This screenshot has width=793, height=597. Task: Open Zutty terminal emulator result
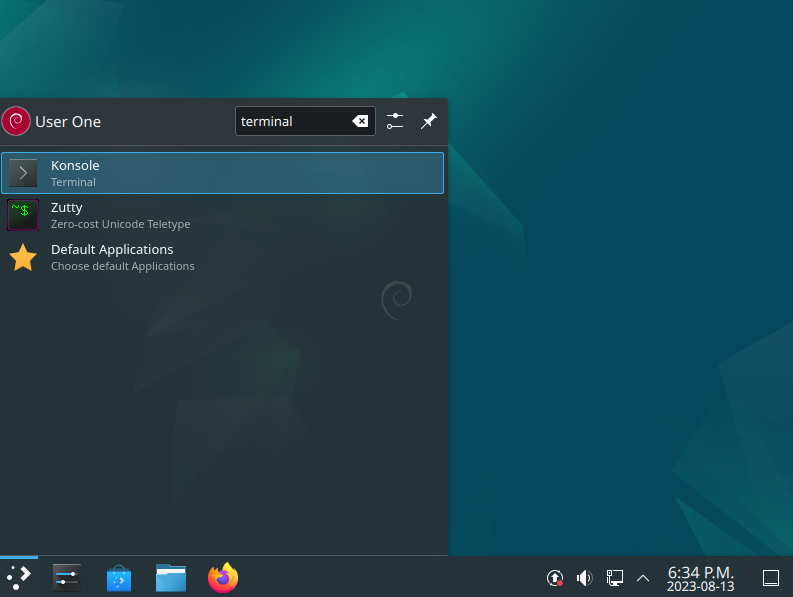223,215
